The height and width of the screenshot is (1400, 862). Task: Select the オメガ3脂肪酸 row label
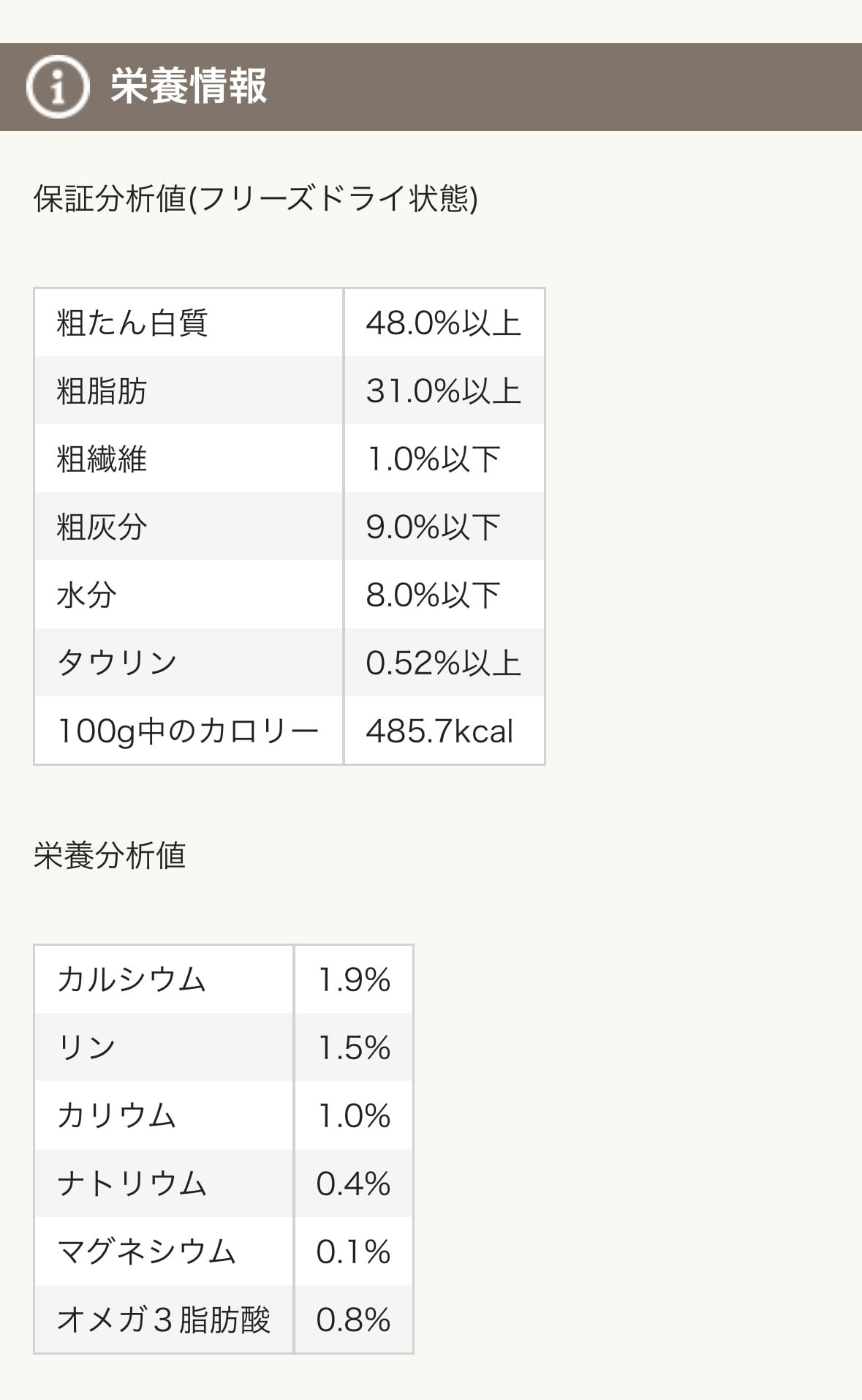(164, 1320)
